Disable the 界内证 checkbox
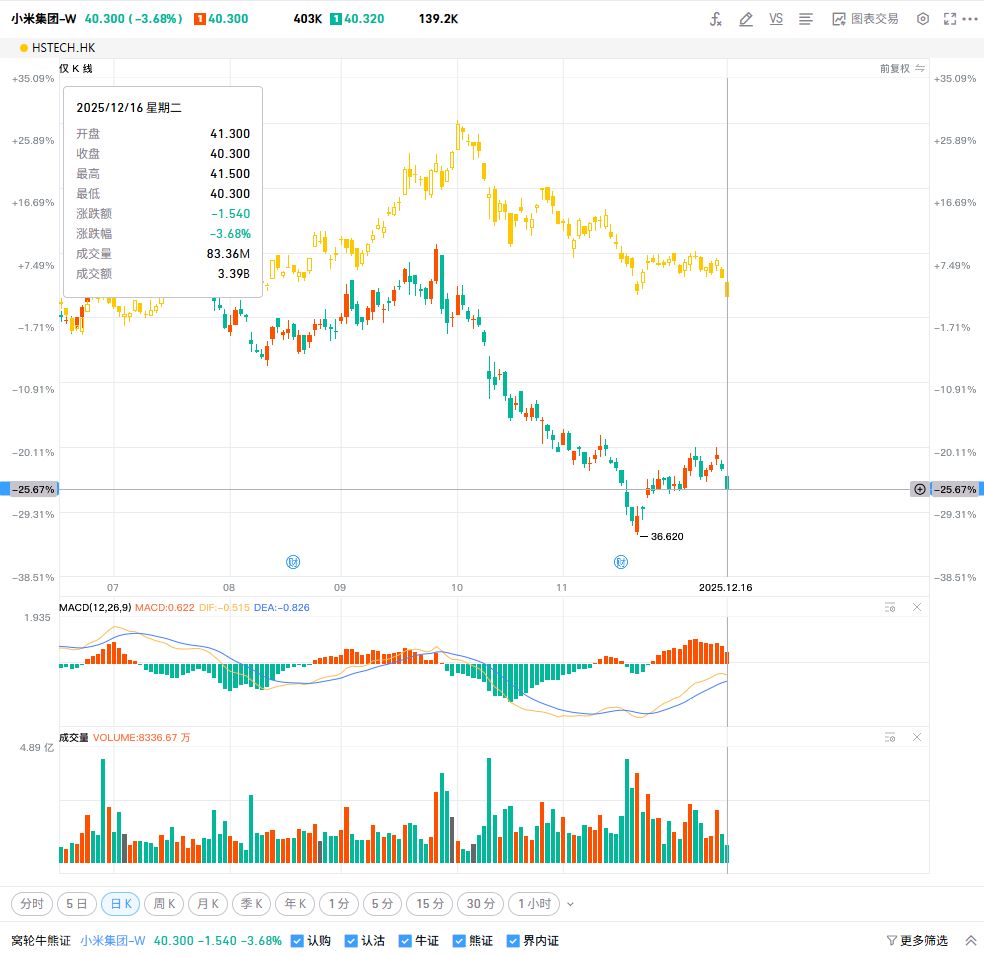This screenshot has width=984, height=956. coord(513,941)
